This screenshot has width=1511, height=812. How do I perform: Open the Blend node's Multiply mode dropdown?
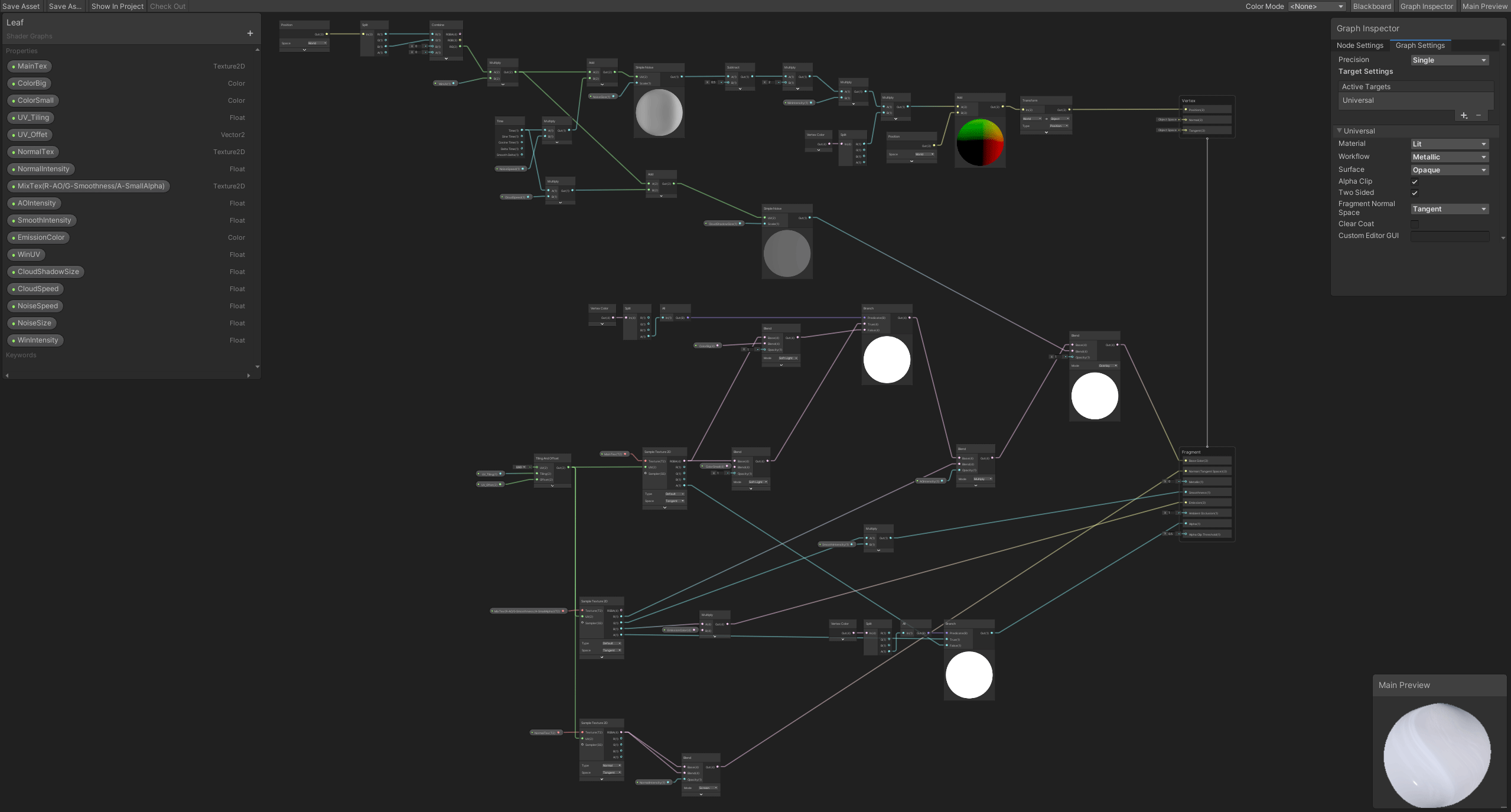(983, 479)
